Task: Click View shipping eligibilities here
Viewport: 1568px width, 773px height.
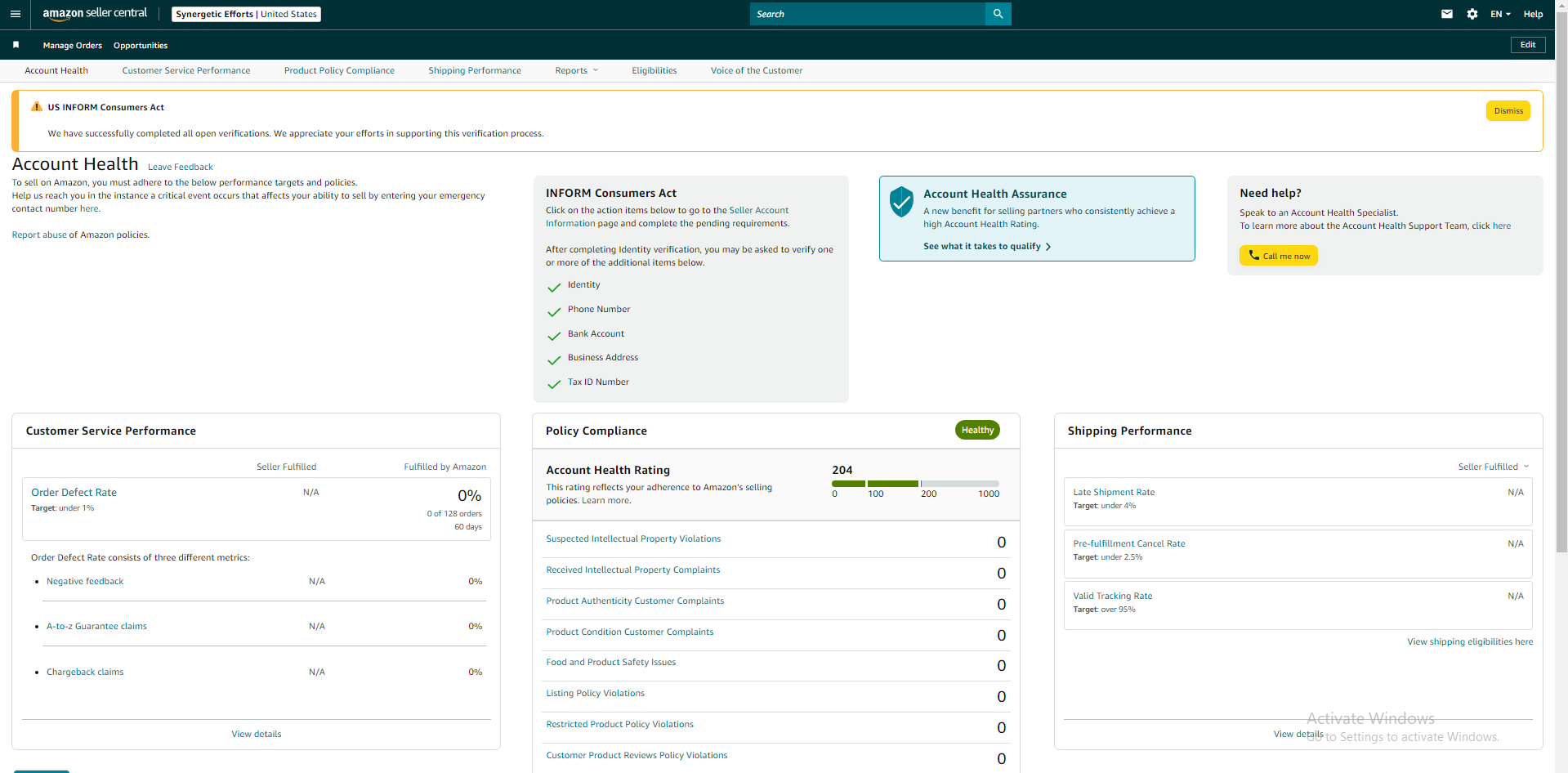Action: (x=1470, y=641)
